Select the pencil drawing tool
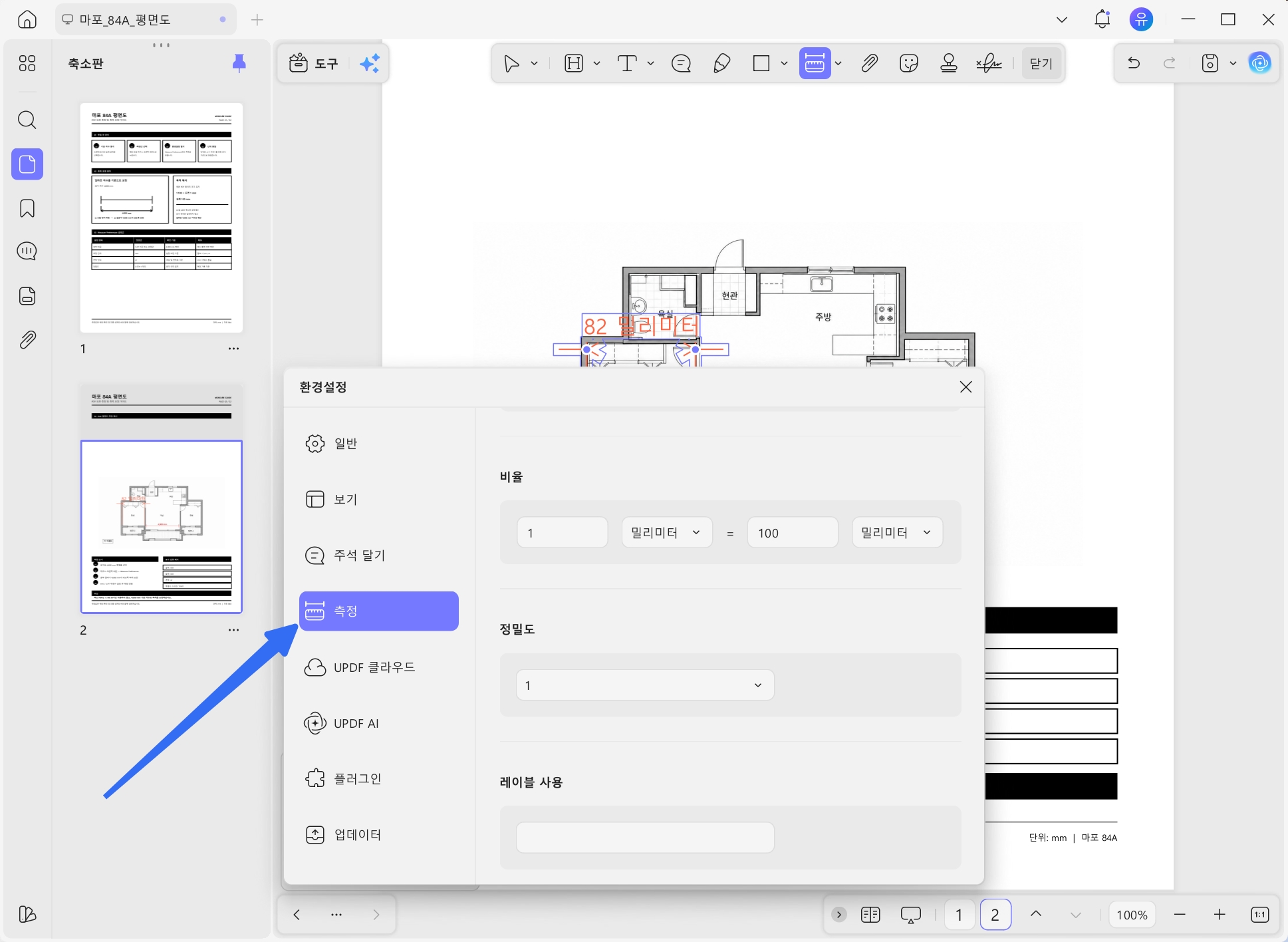The height and width of the screenshot is (942, 1288). [x=721, y=63]
